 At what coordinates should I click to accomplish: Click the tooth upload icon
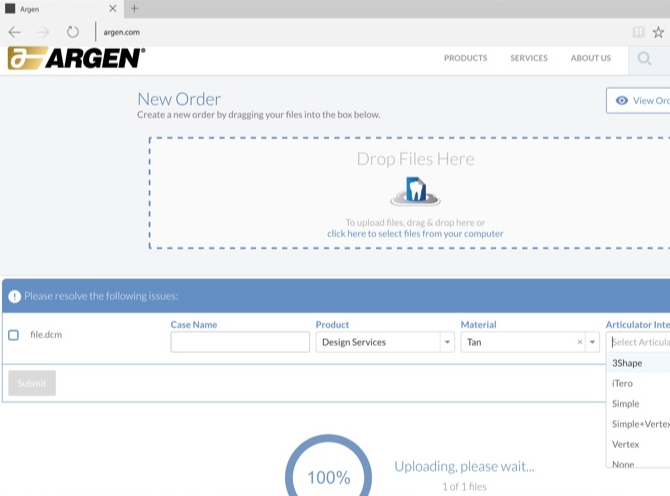415,191
